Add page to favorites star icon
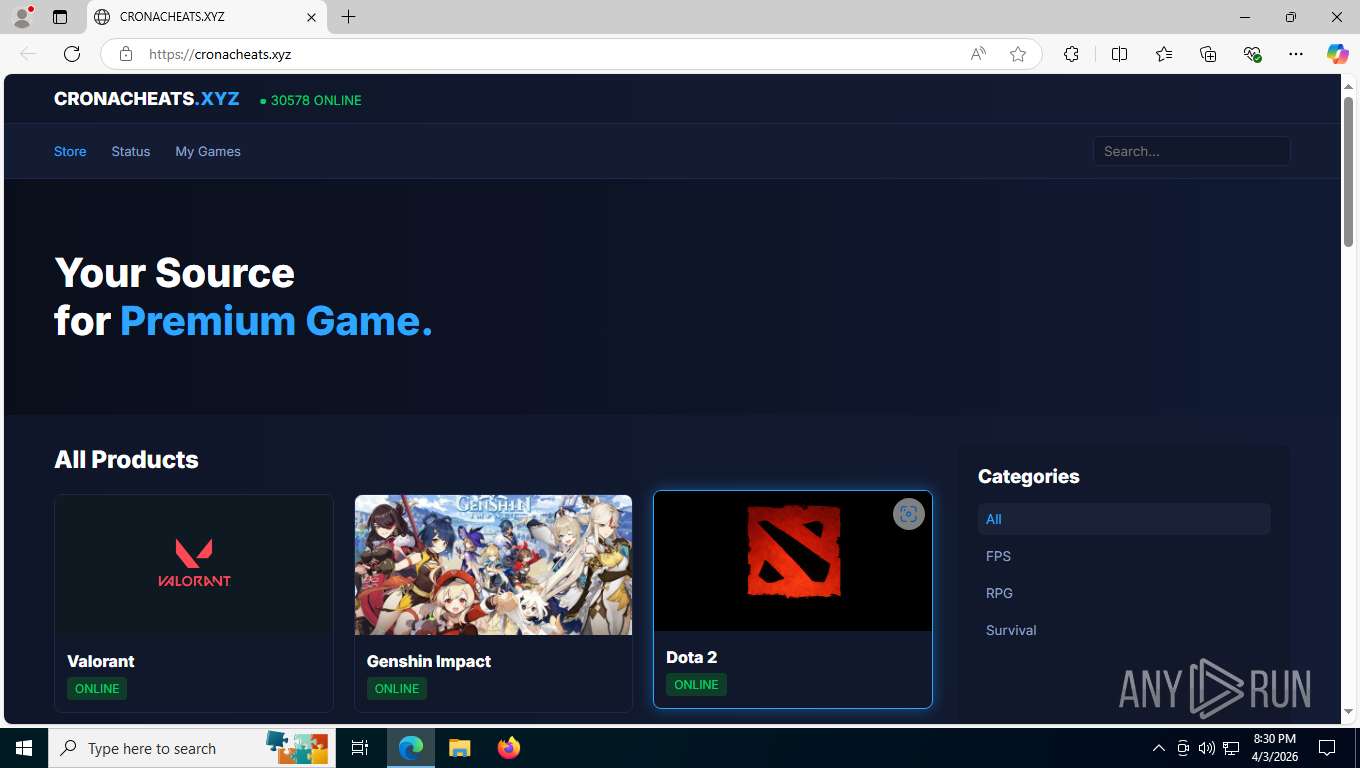The image size is (1360, 768). coord(1018,54)
